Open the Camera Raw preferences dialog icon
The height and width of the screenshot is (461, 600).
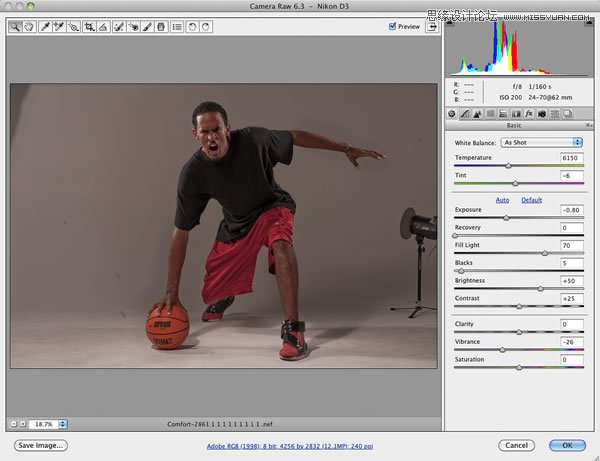point(177,27)
